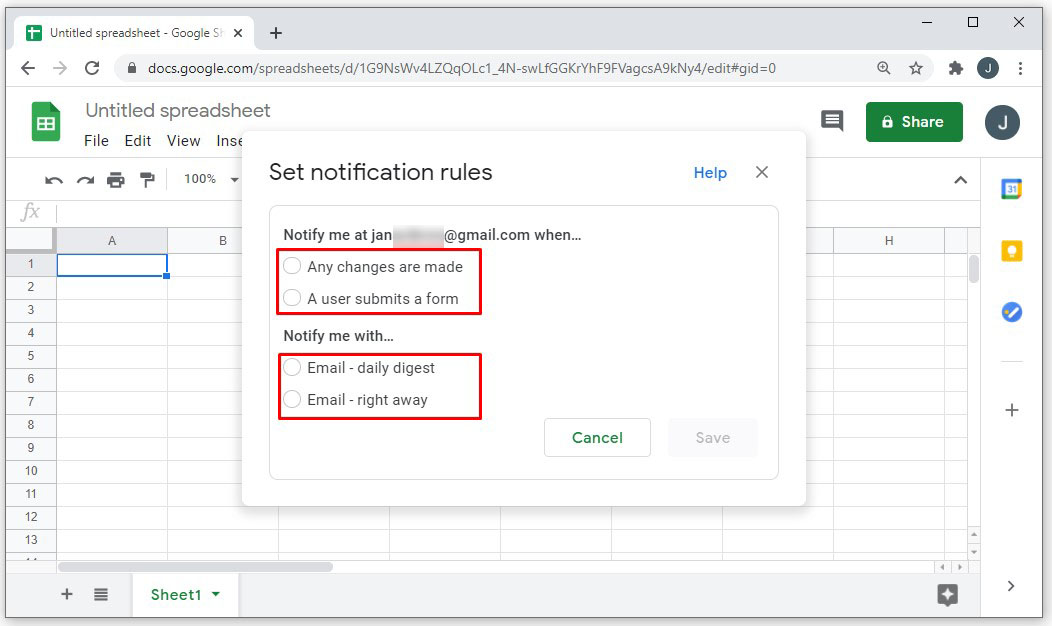The image size is (1052, 626).
Task: Expand the Sheet1 tab dropdown arrow
Action: [216, 595]
